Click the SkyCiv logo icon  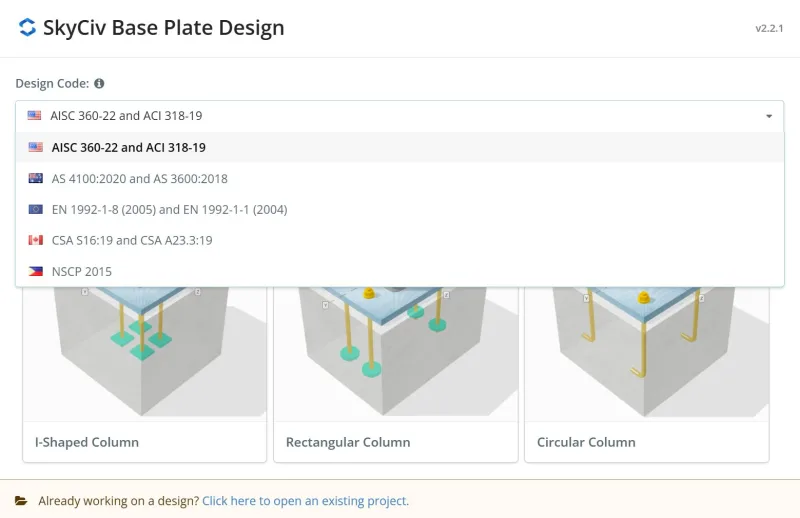pos(27,28)
